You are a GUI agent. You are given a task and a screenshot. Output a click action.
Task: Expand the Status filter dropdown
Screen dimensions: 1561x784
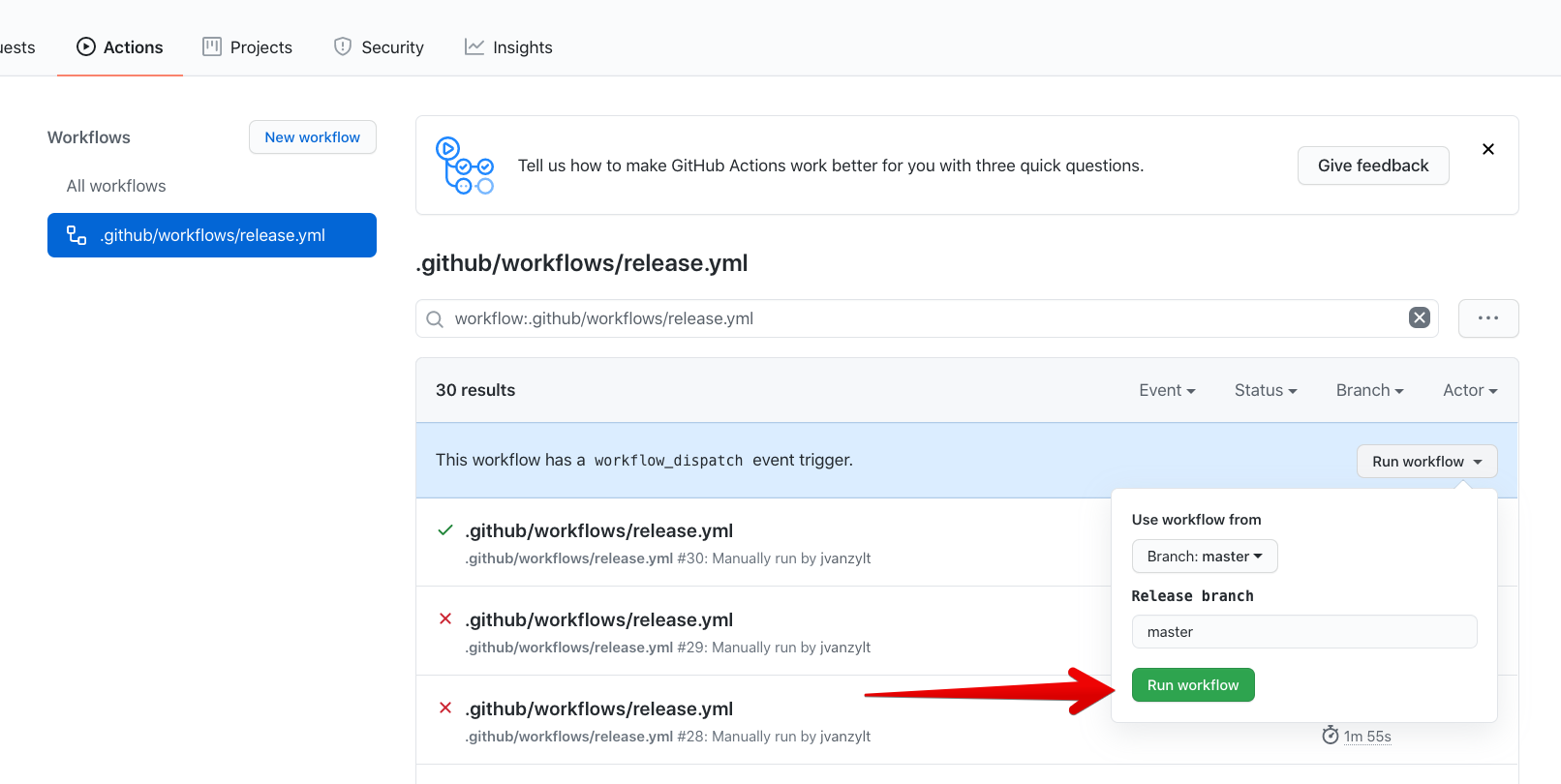click(x=1266, y=390)
